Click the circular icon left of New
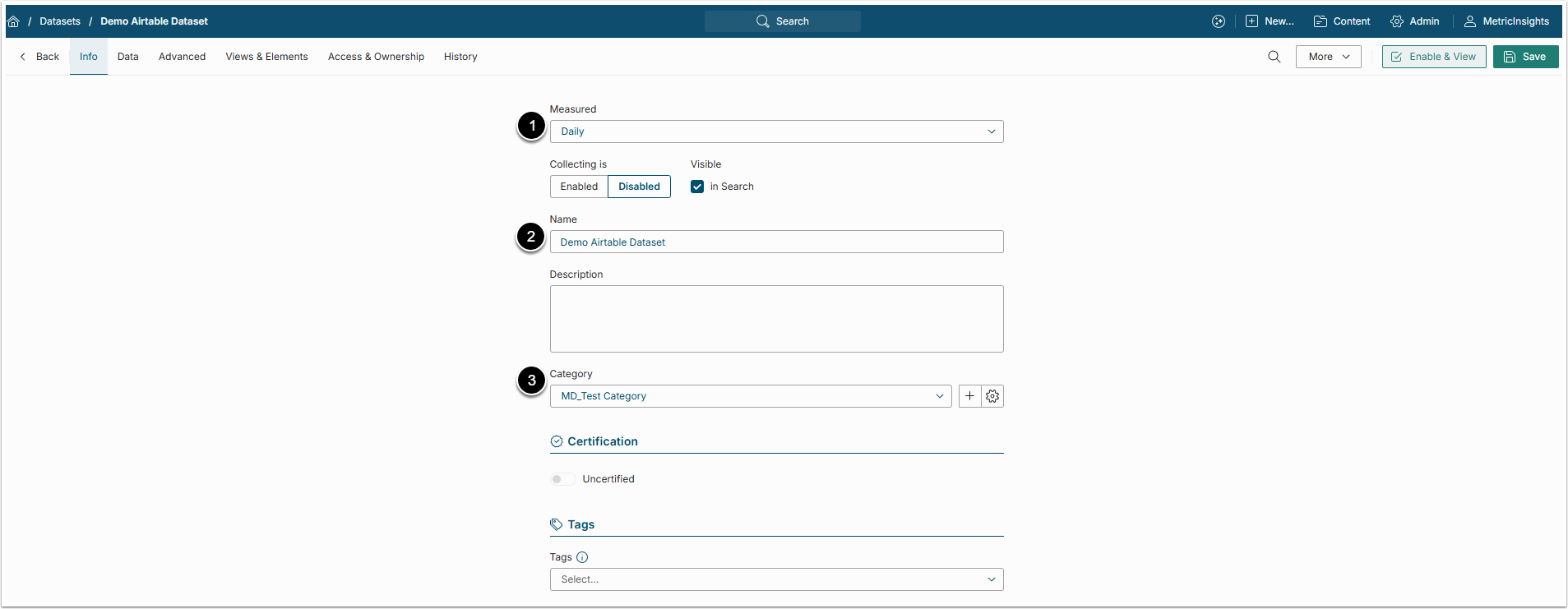This screenshot has width=1568, height=609. [x=1218, y=21]
